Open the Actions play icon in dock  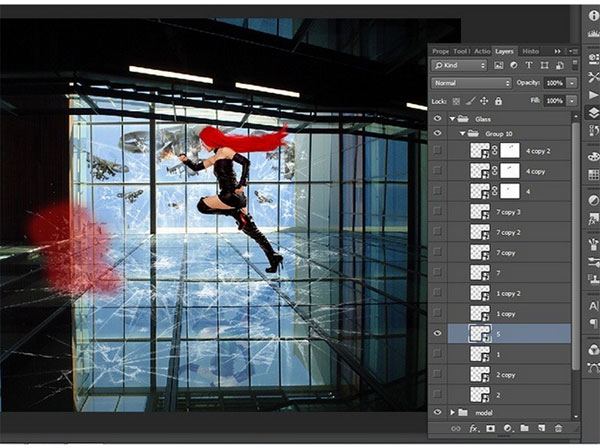point(593,94)
